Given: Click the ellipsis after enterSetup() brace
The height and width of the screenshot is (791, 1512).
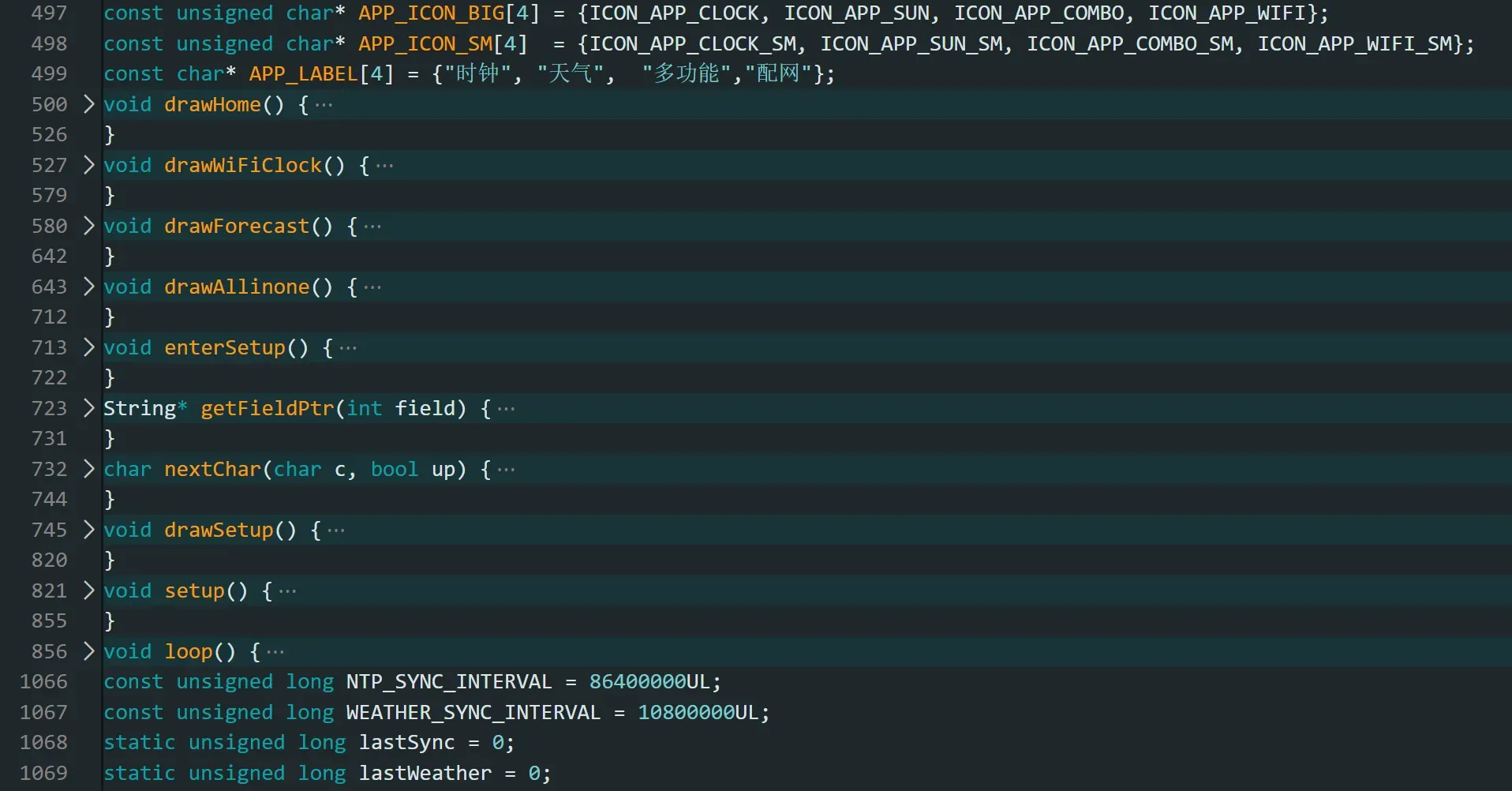Looking at the screenshot, I should coord(348,348).
